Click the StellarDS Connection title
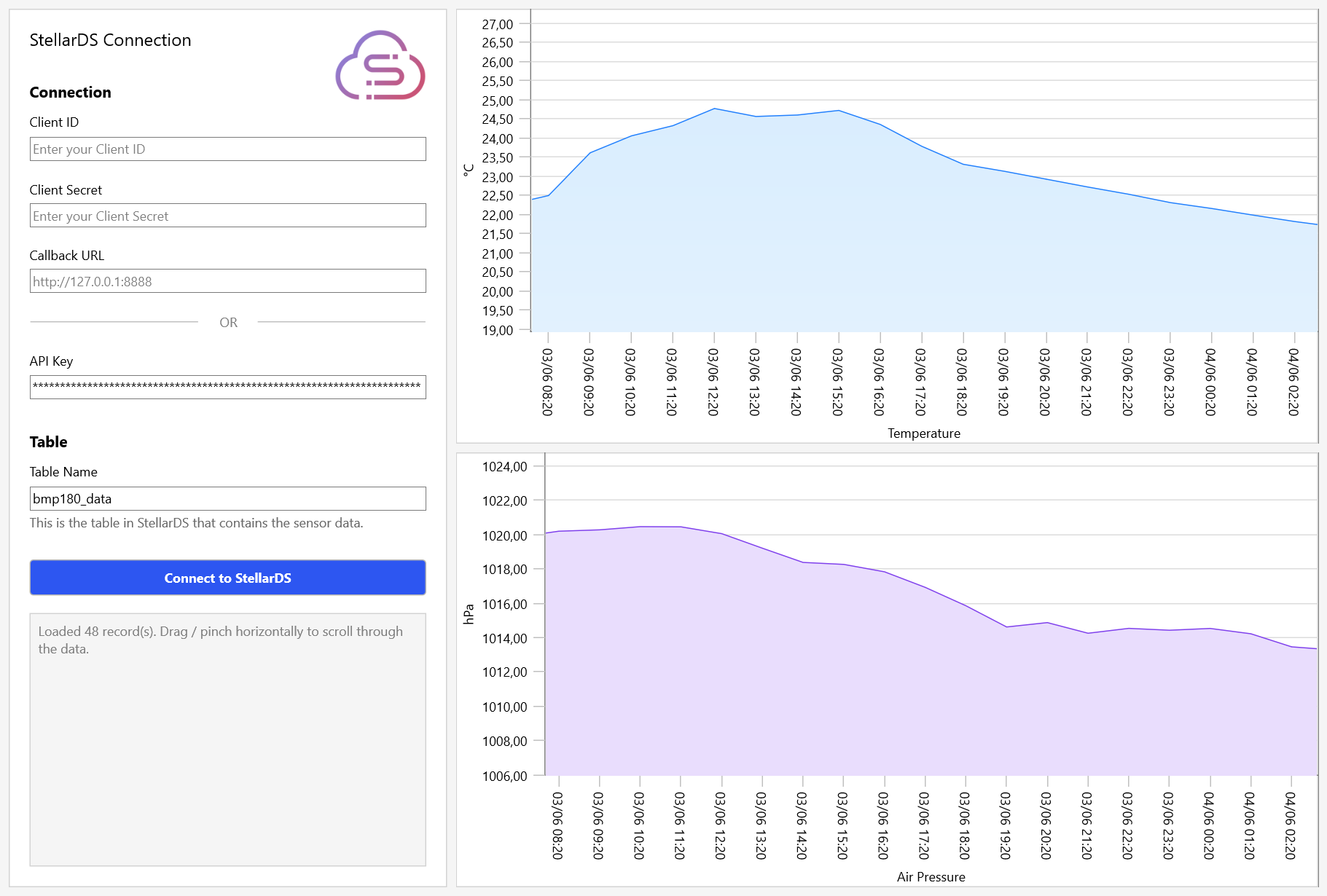1327x896 pixels. 110,40
